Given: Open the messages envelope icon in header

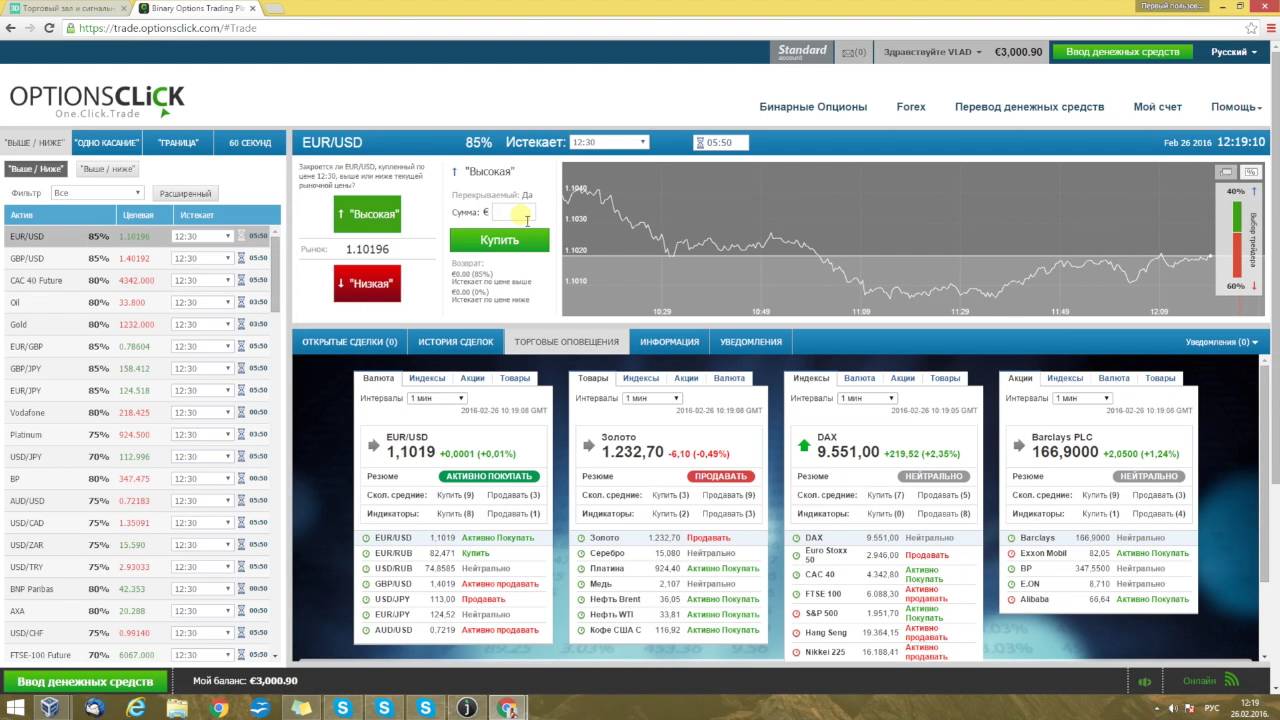Looking at the screenshot, I should (849, 52).
